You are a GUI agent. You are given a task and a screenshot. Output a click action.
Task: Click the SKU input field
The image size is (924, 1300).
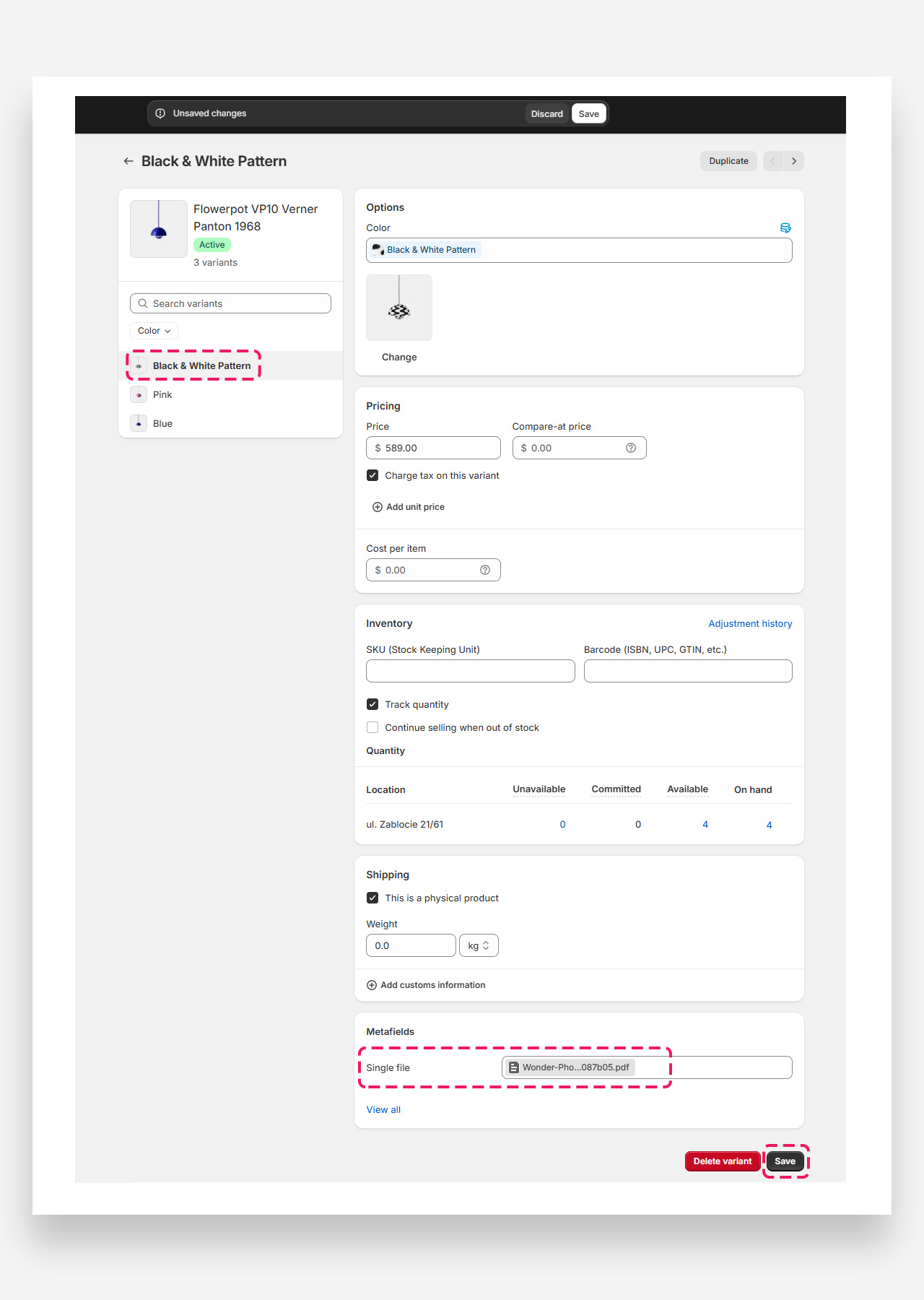tap(470, 671)
